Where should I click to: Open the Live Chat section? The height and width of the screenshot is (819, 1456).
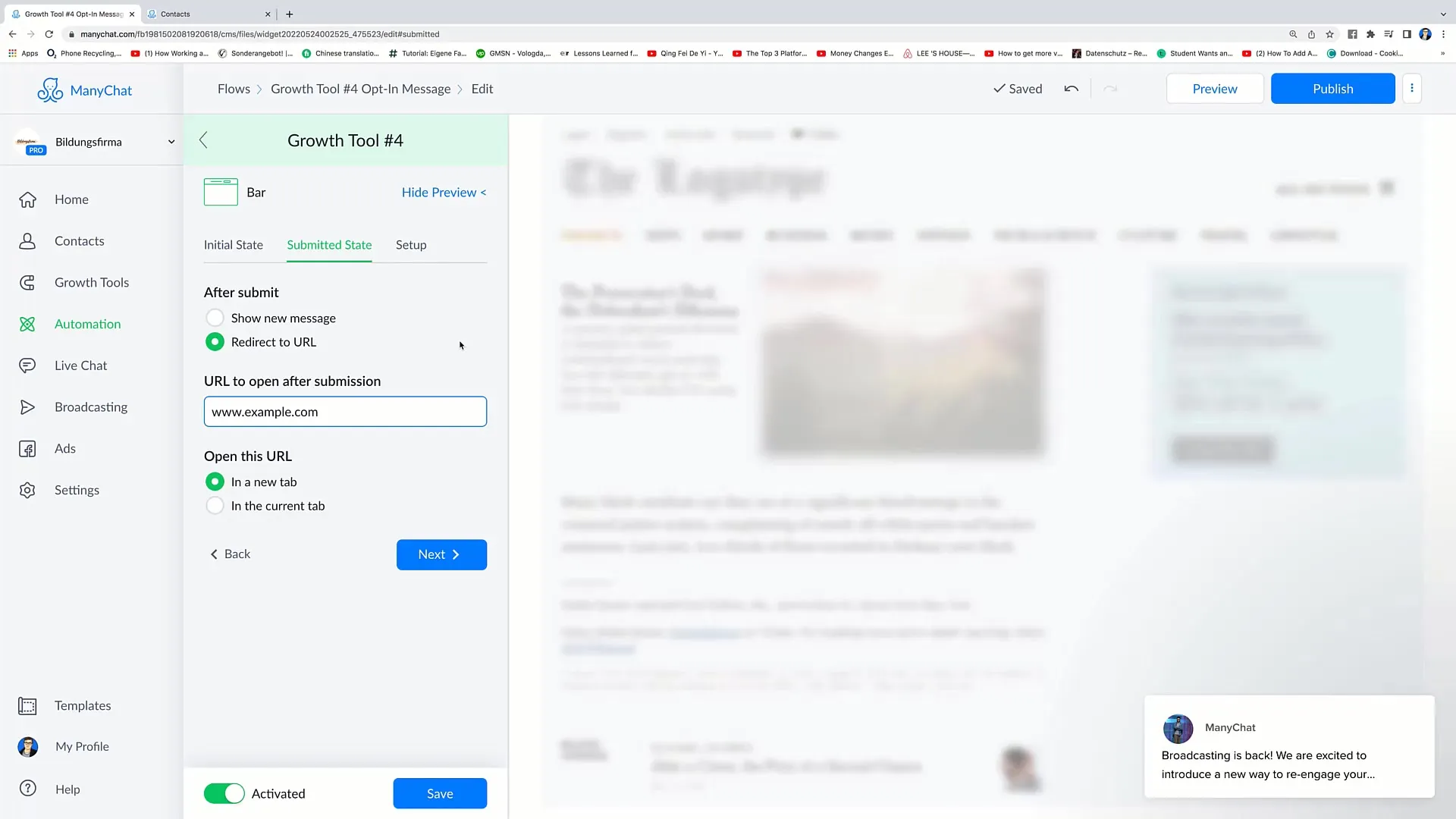(x=81, y=365)
